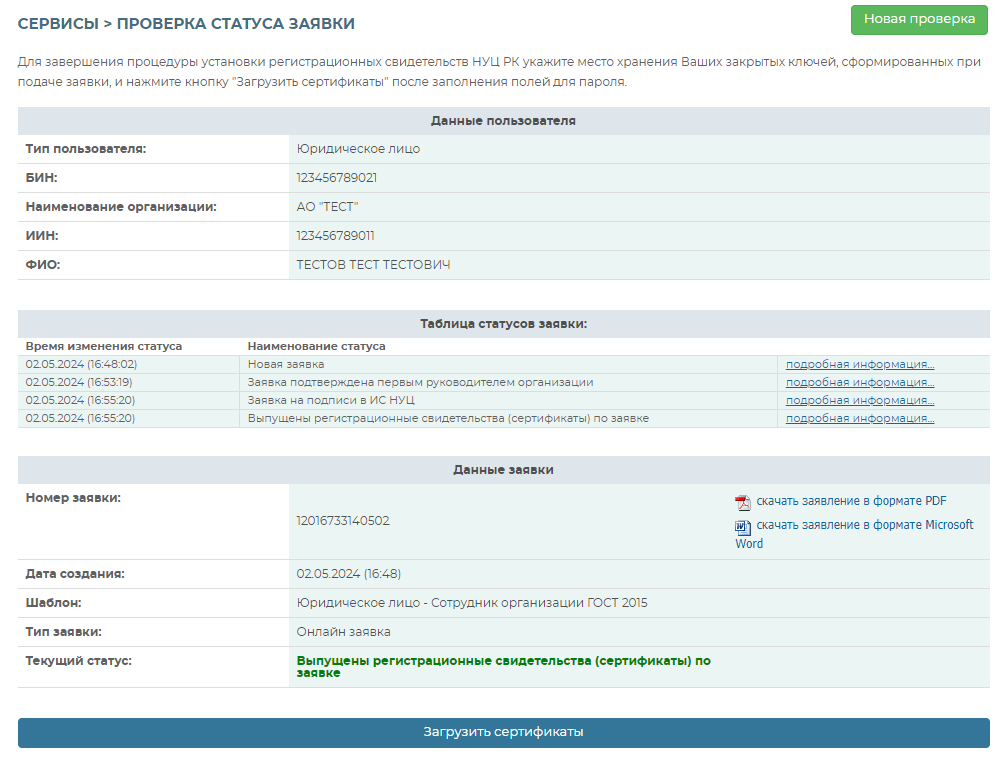
Task: Click the Microsoft Word document icon
Action: 742,527
